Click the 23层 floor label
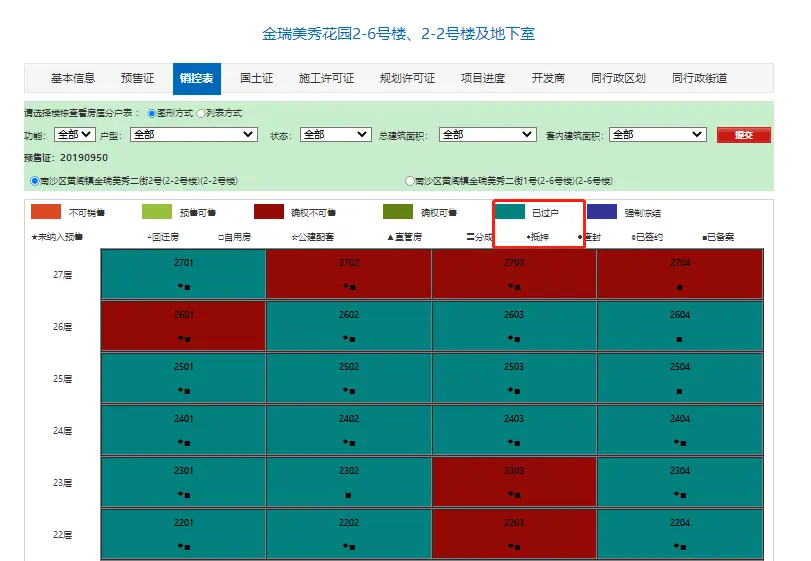 (x=63, y=482)
